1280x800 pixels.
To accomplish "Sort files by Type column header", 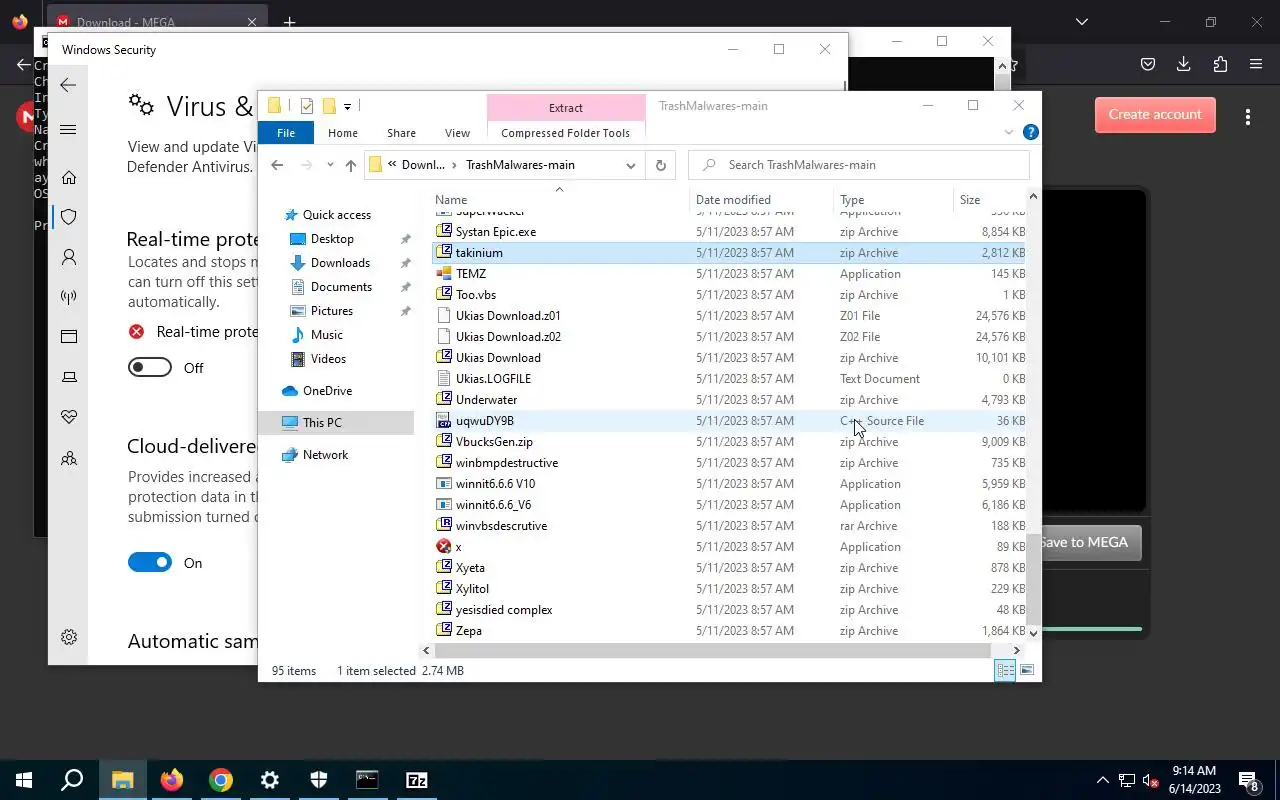I will [x=894, y=200].
